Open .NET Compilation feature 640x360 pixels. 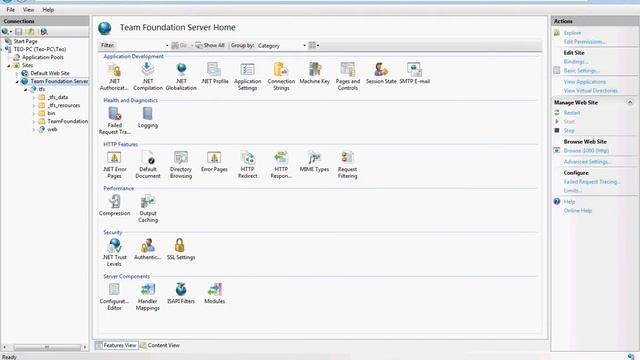148,76
